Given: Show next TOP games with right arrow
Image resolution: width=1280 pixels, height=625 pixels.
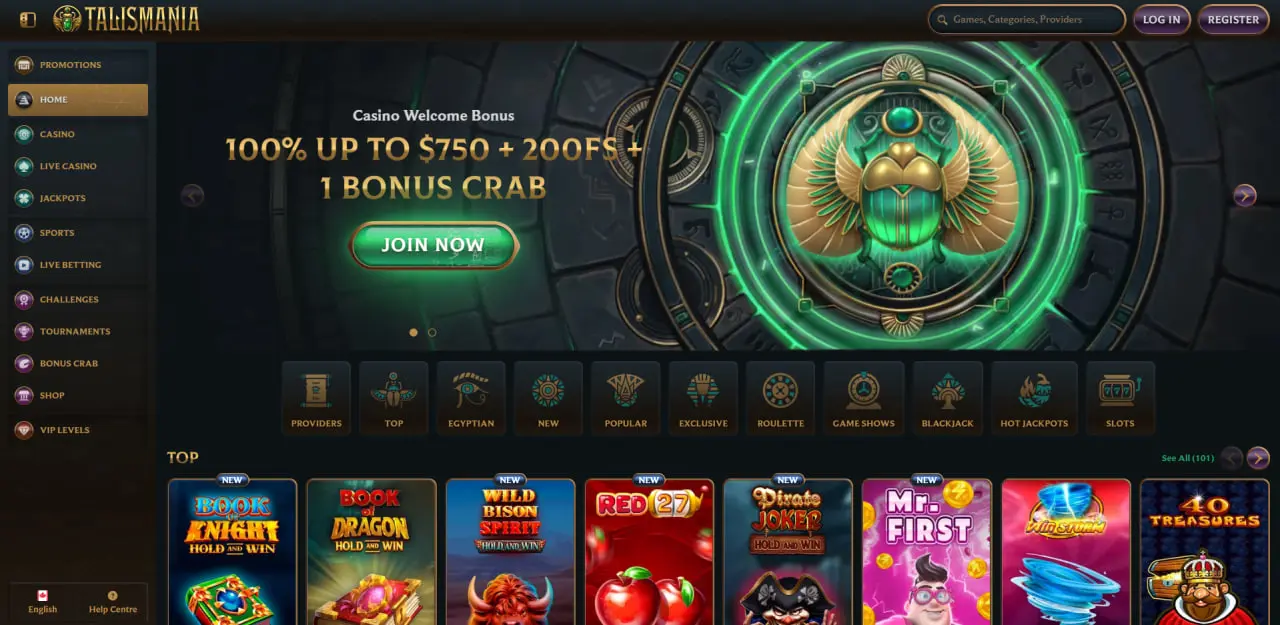Looking at the screenshot, I should [1258, 458].
